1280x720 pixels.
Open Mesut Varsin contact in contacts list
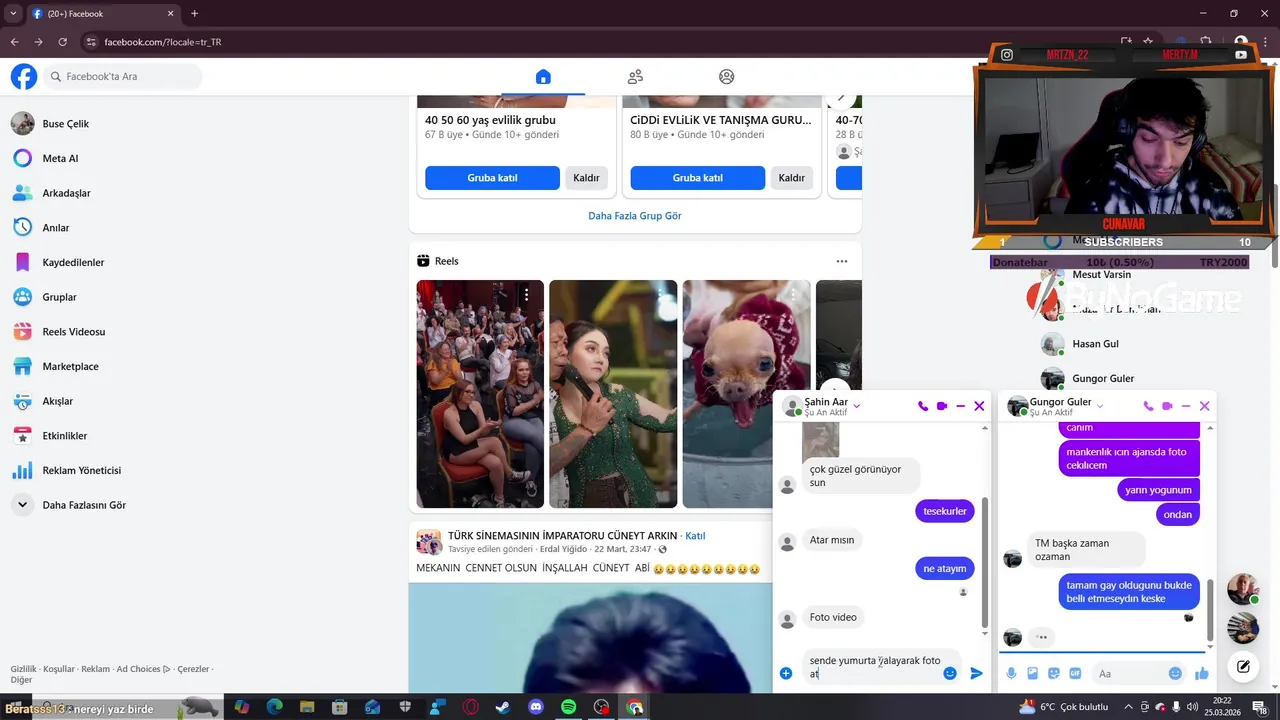tap(1101, 275)
